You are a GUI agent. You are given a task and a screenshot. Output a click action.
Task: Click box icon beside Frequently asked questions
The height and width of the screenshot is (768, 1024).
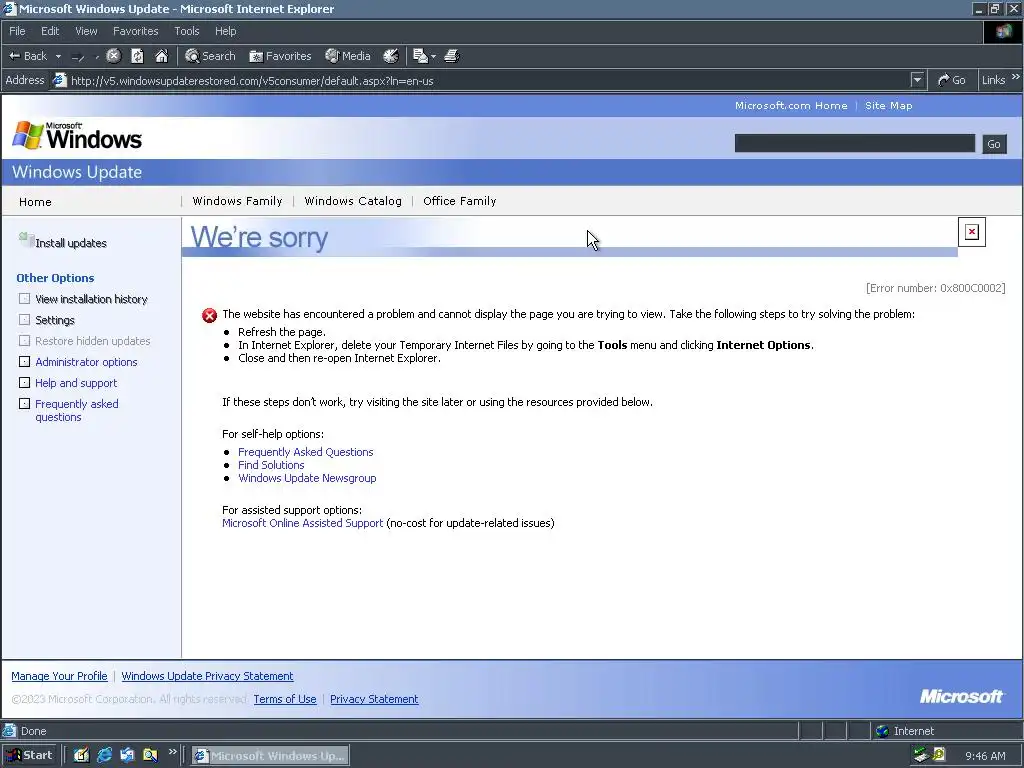tap(24, 403)
